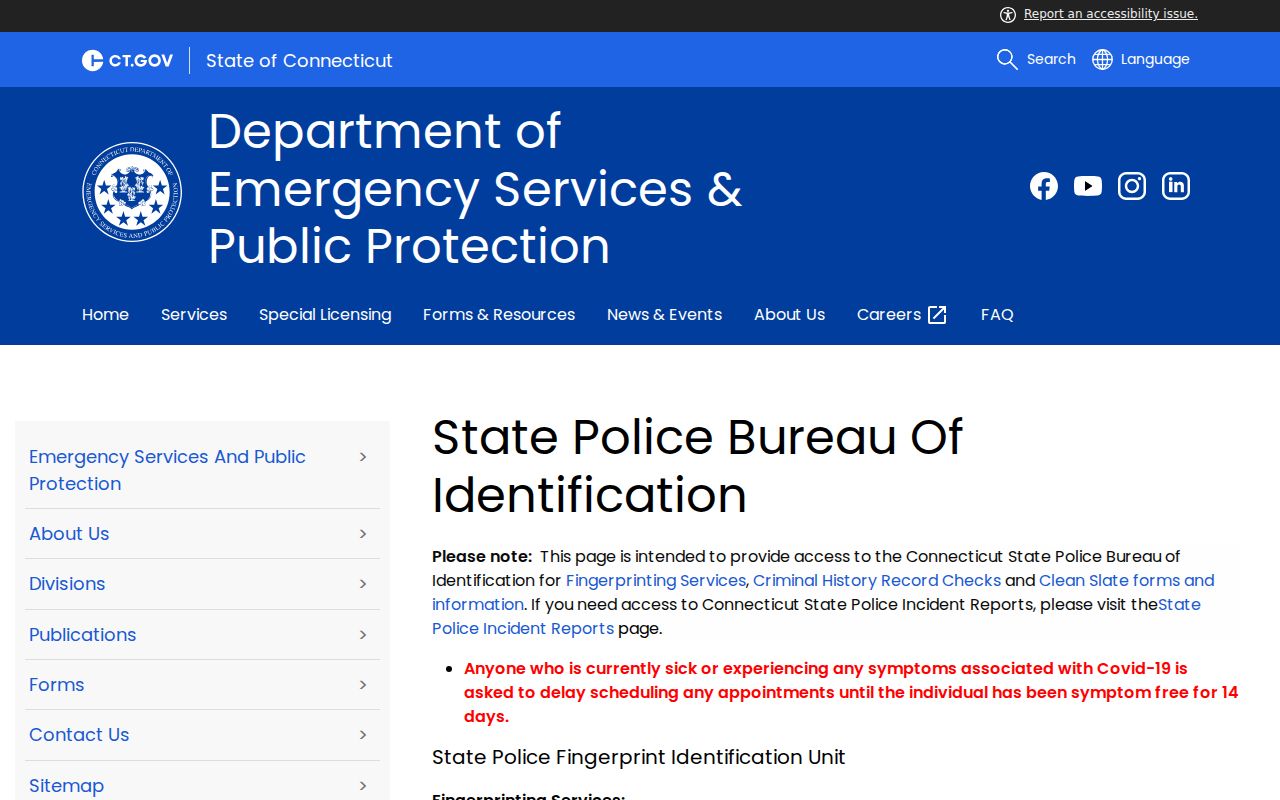Expand the About Us sidebar chevron
Viewport: 1280px width, 800px height.
[363, 534]
